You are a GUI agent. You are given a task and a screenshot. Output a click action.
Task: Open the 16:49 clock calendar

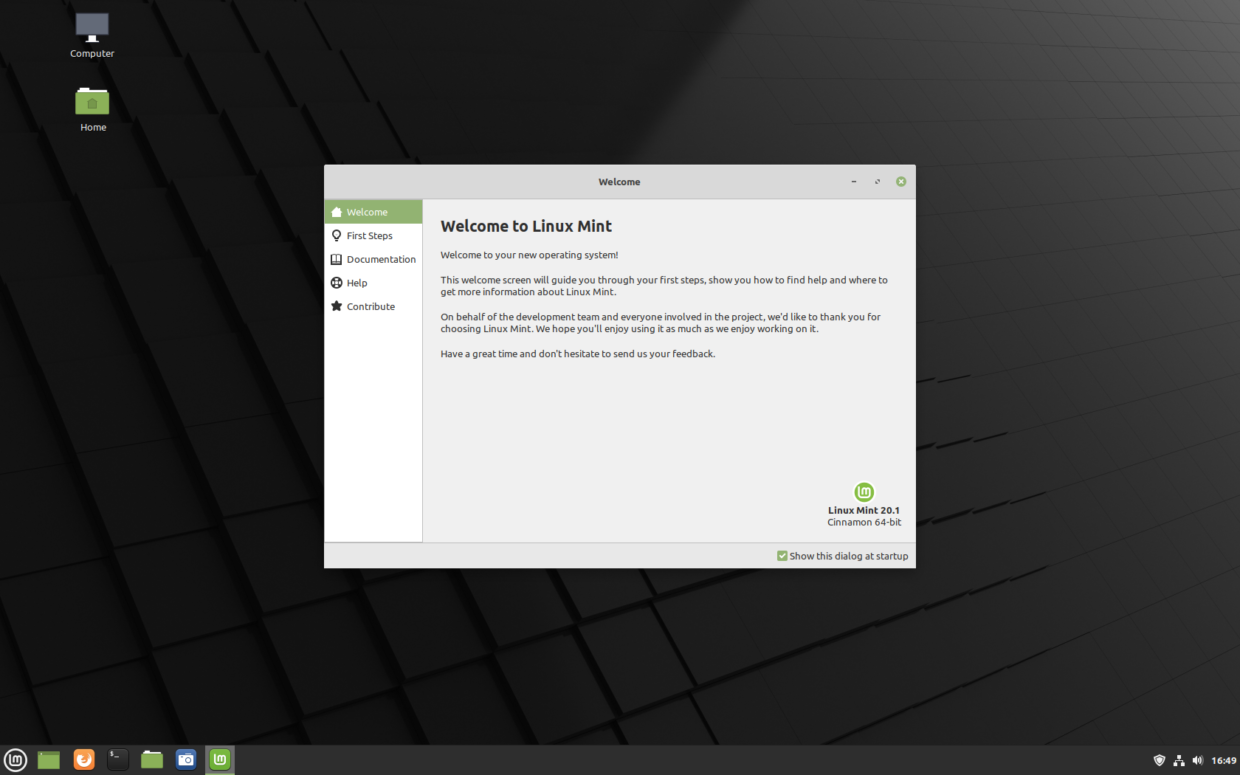pyautogui.click(x=1224, y=760)
